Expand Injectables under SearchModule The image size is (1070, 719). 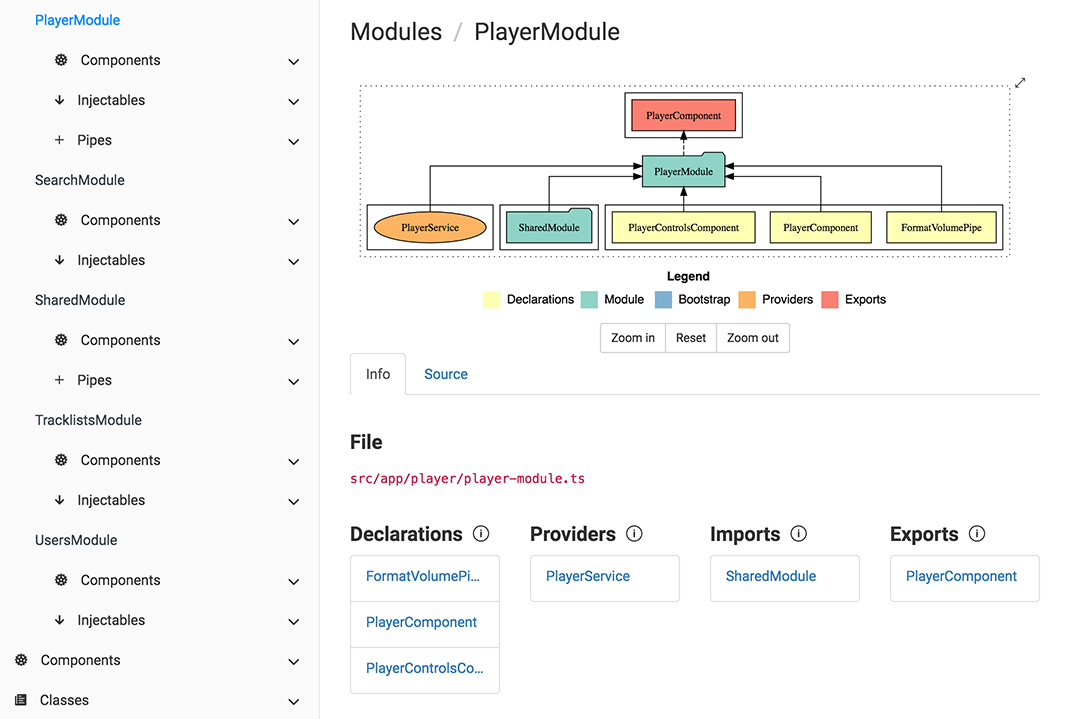pyautogui.click(x=293, y=261)
